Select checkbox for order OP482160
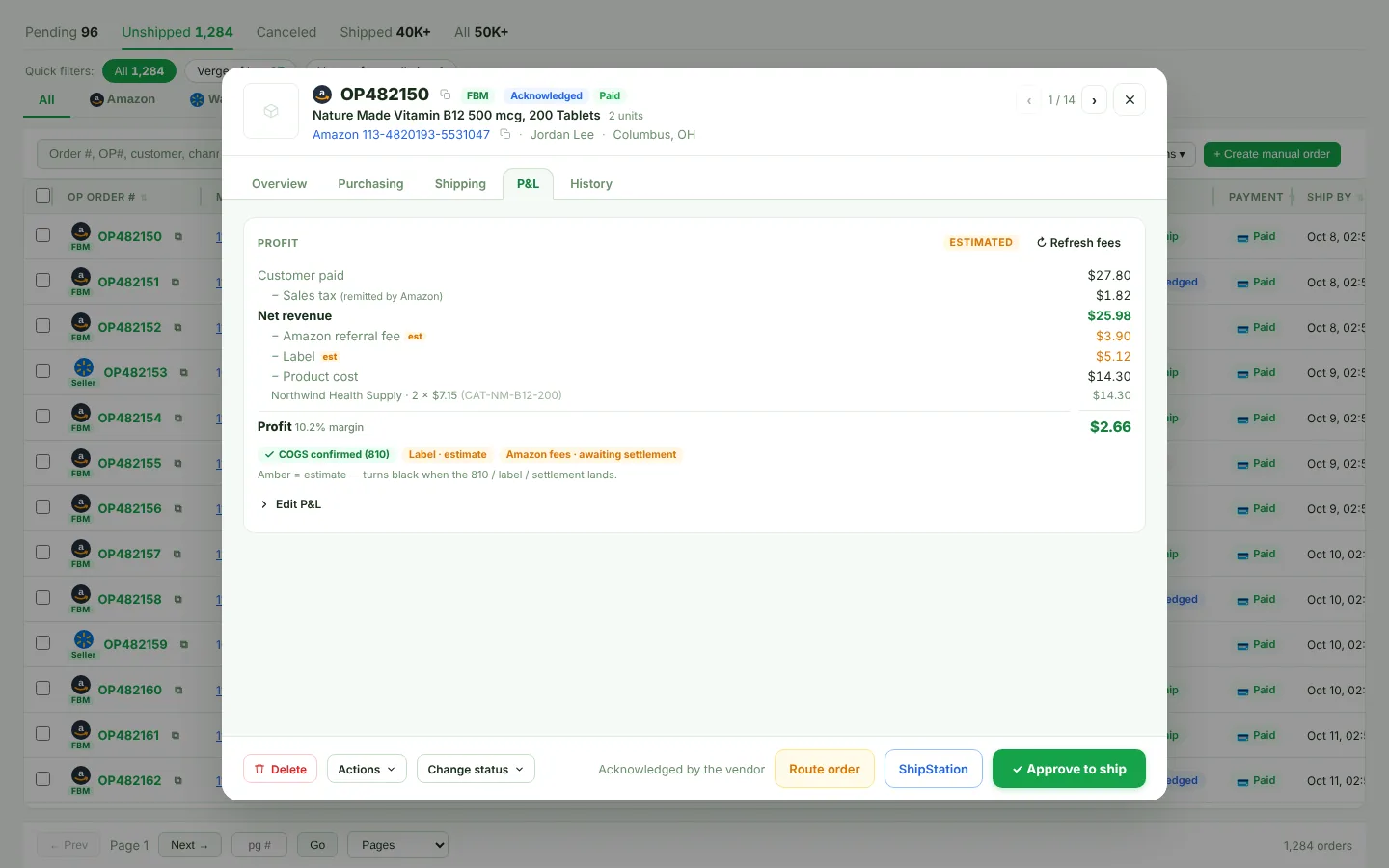Image resolution: width=1389 pixels, height=868 pixels. point(43,689)
